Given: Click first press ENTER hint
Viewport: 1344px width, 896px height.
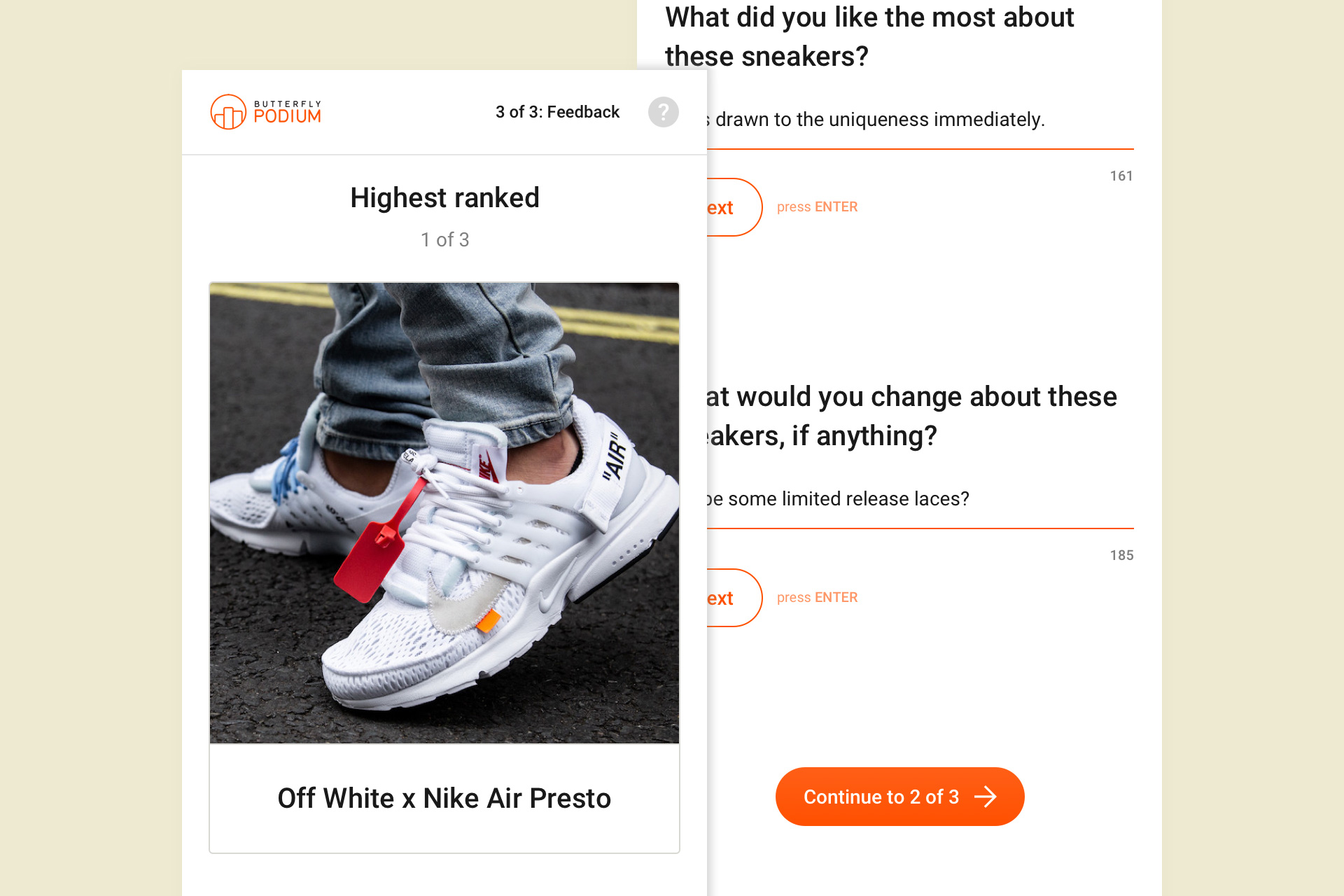Looking at the screenshot, I should [x=817, y=207].
